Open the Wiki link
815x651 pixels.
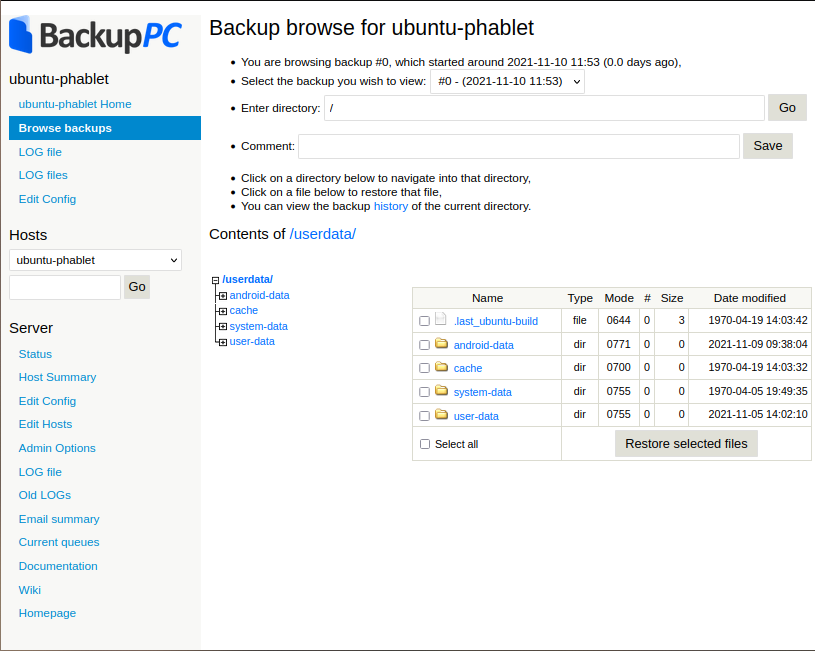pos(30,590)
